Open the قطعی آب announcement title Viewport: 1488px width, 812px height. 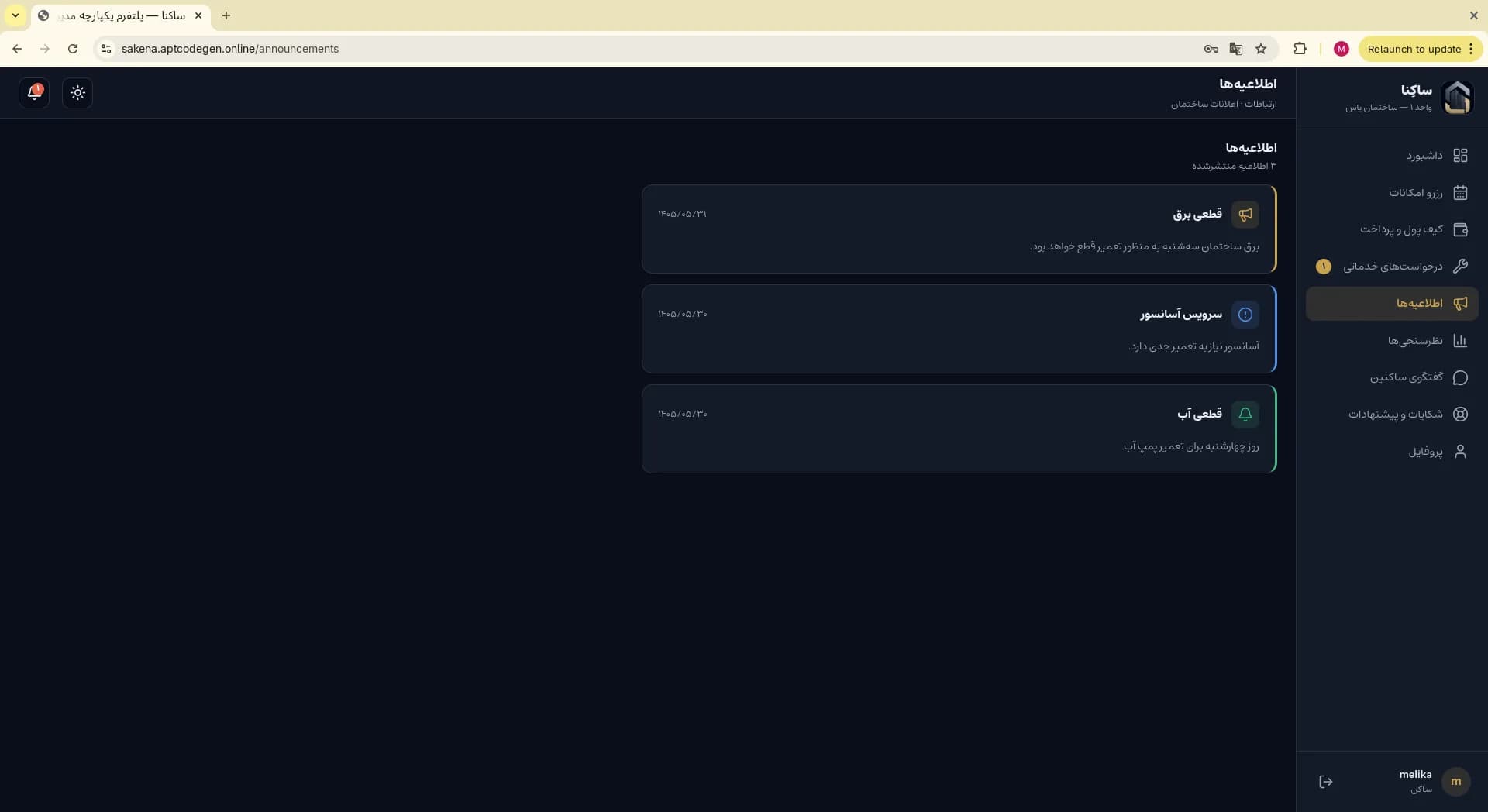coord(1200,415)
